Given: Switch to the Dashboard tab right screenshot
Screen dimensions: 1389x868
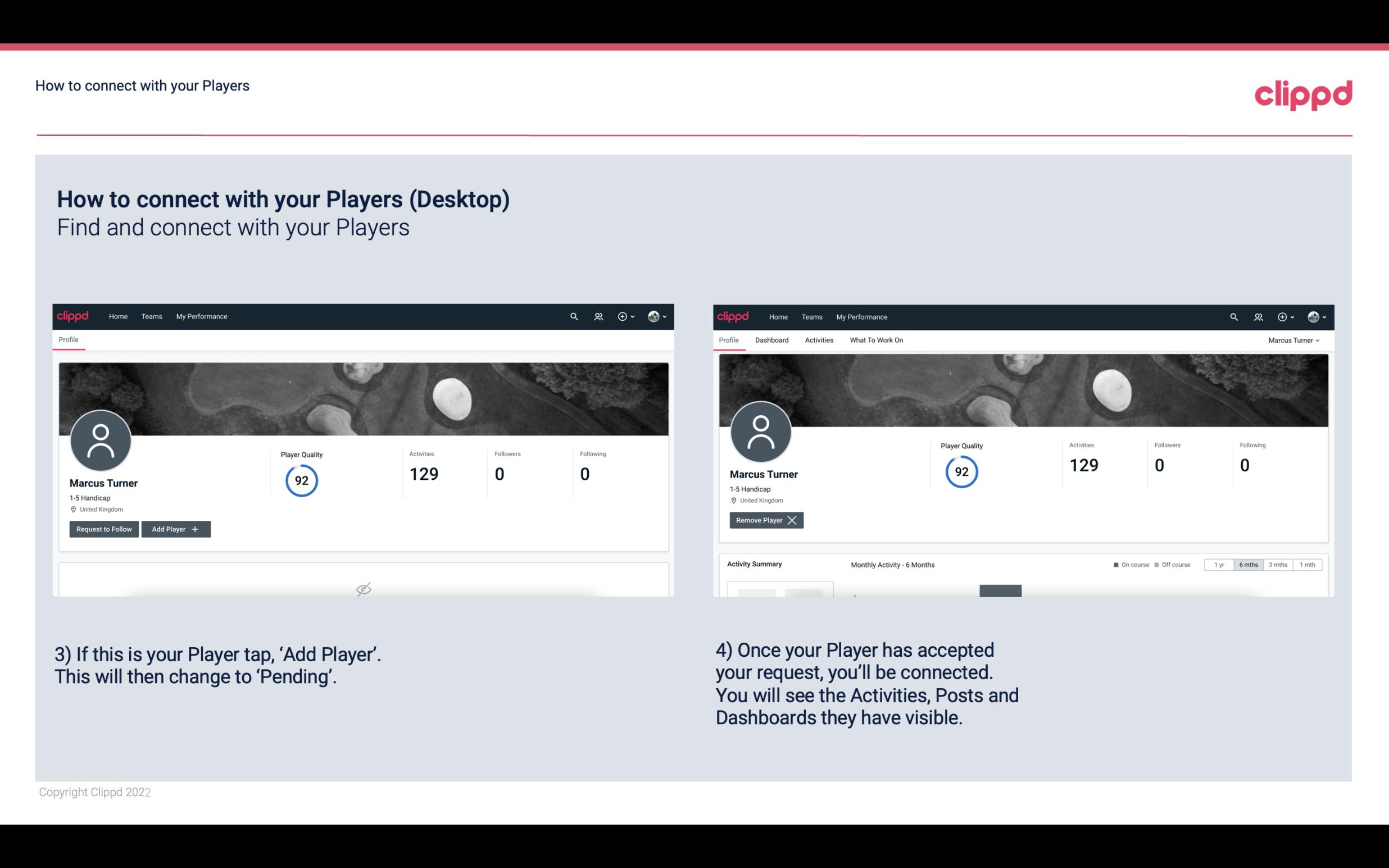Looking at the screenshot, I should 772,340.
